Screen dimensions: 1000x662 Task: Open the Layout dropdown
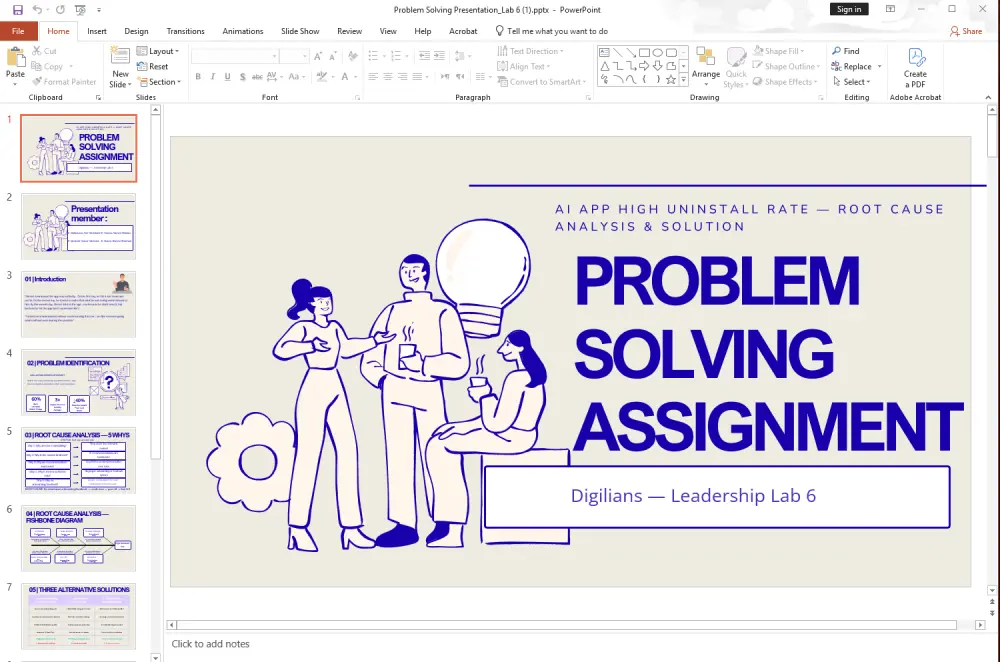[158, 51]
